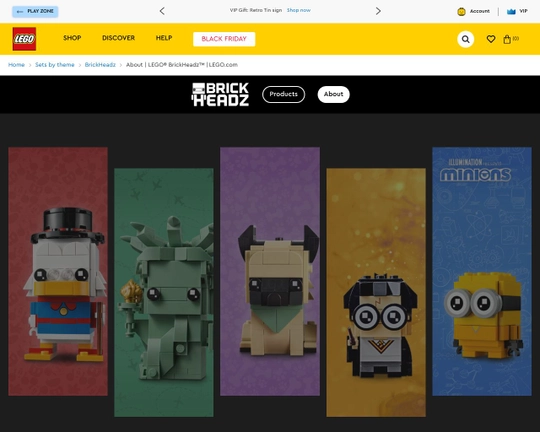
Task: Click the VIP crown icon
Action: click(x=511, y=12)
